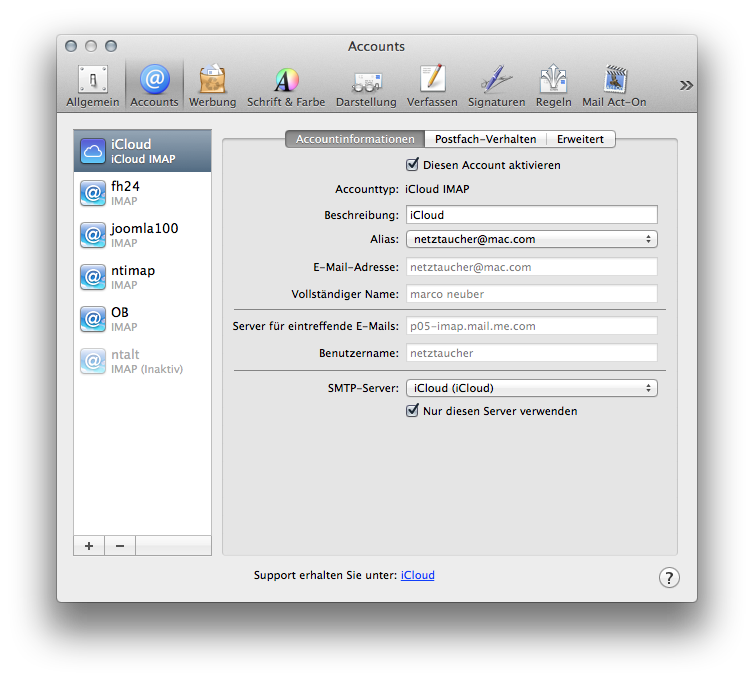This screenshot has width=754, height=681.
Task: Open the Verfassen composing pane
Action: (x=432, y=86)
